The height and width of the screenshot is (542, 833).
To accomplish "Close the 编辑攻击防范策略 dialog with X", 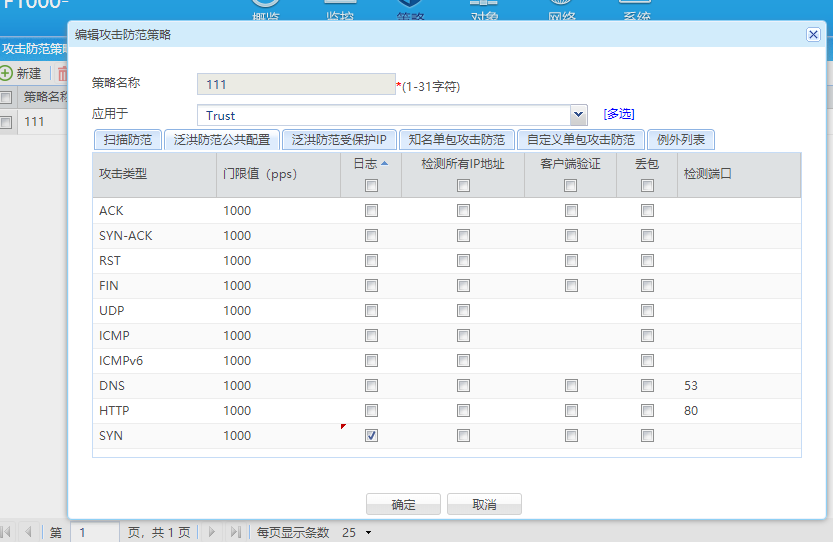I will 813,34.
